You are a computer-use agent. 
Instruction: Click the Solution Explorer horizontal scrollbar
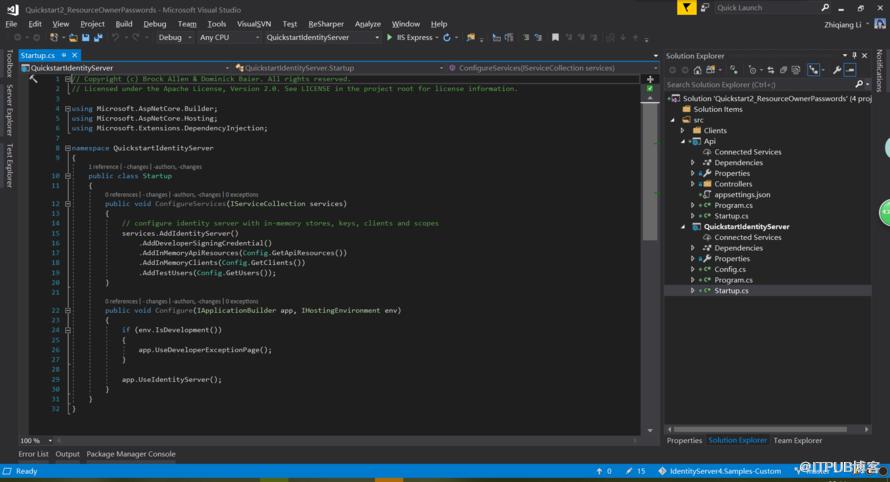759,429
